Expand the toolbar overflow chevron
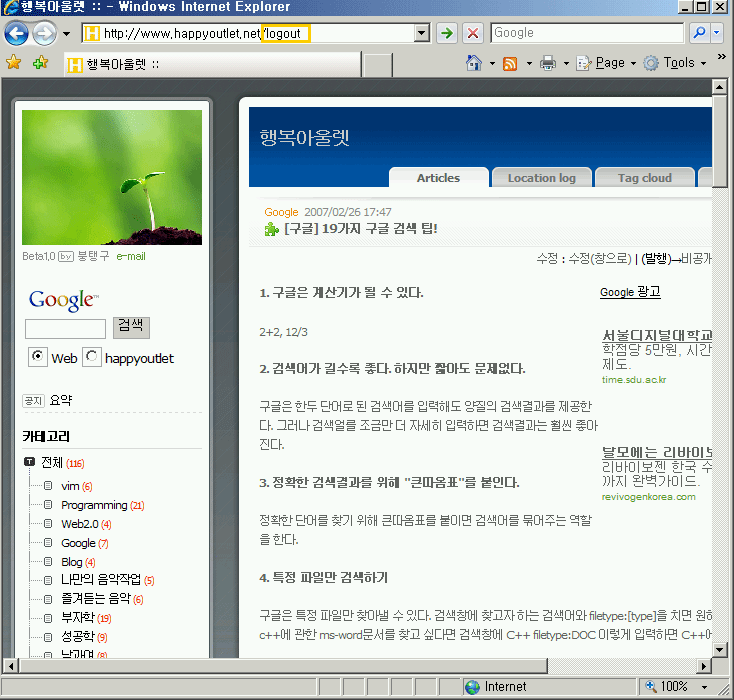 [721, 57]
